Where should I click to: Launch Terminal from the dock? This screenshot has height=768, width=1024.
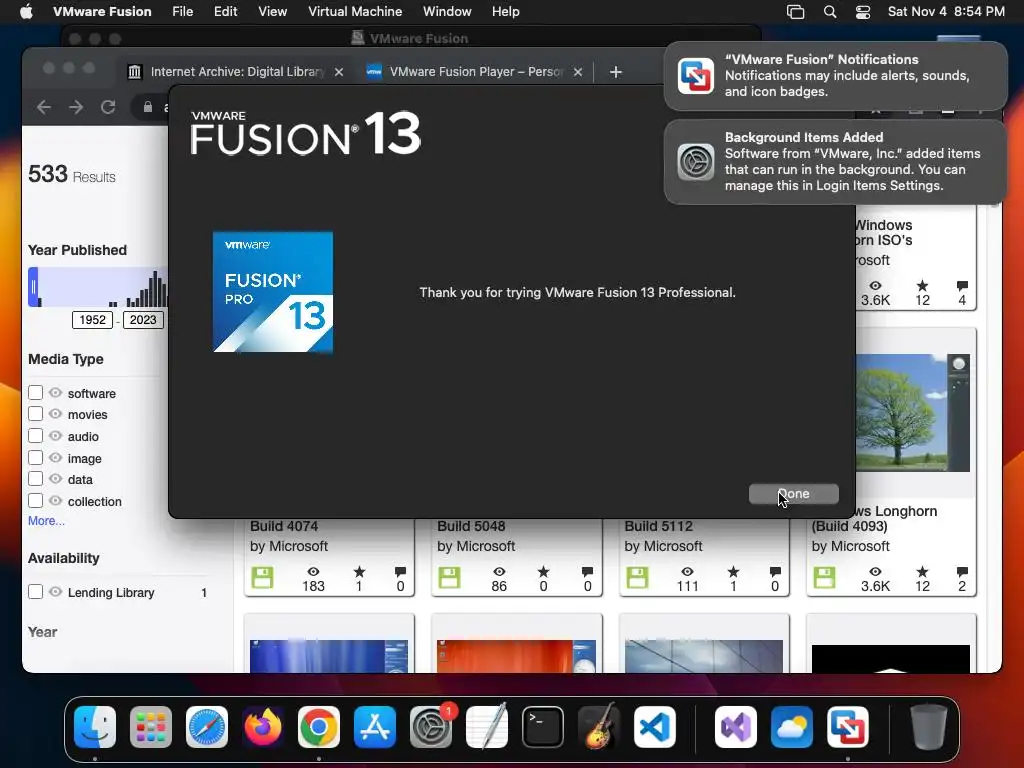pyautogui.click(x=543, y=726)
